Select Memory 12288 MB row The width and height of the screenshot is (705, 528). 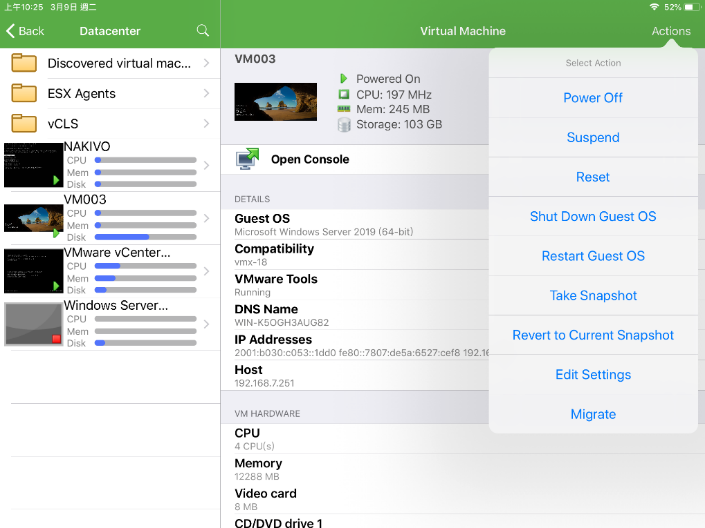click(463, 469)
